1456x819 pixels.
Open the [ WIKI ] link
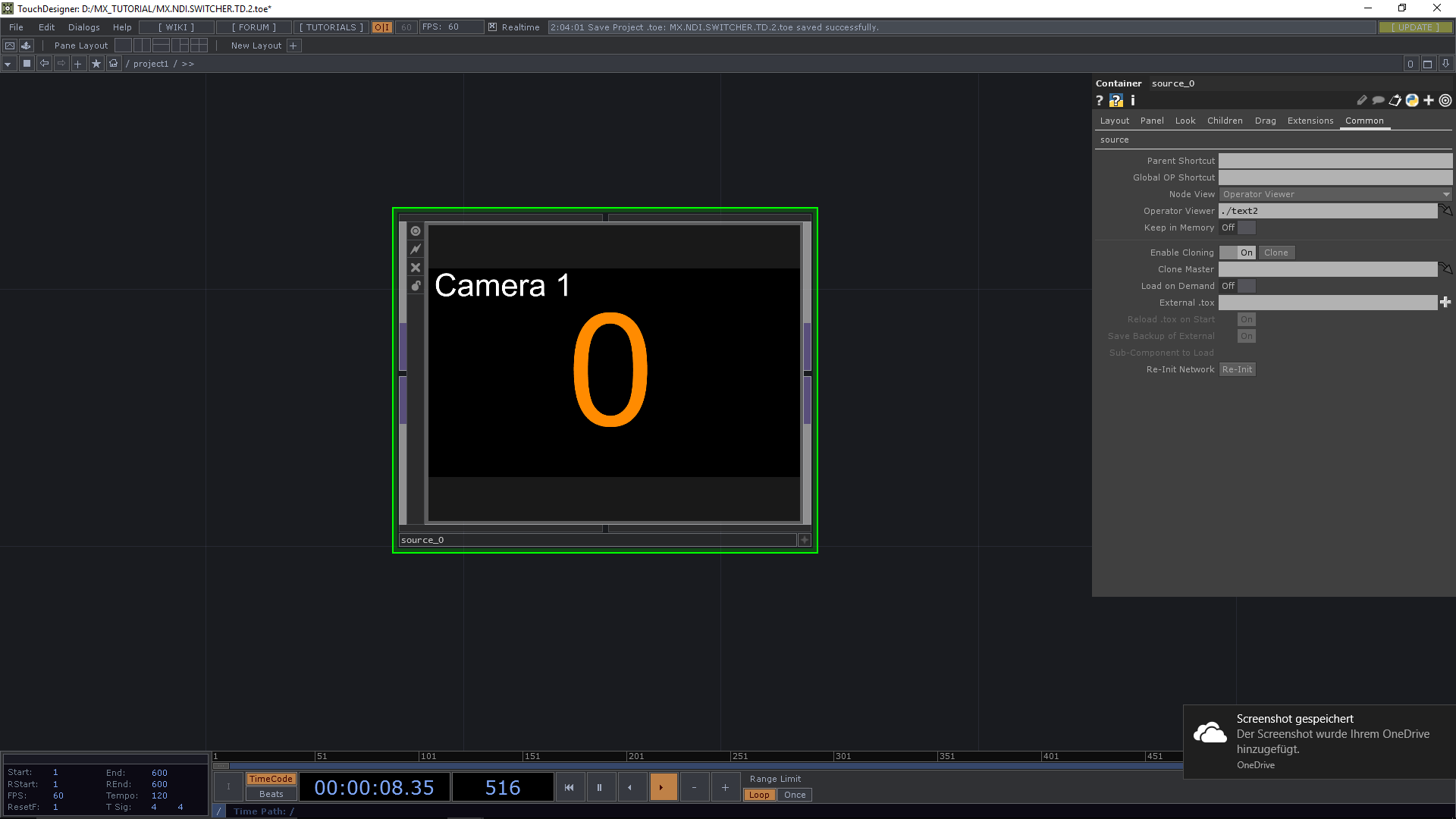176,27
